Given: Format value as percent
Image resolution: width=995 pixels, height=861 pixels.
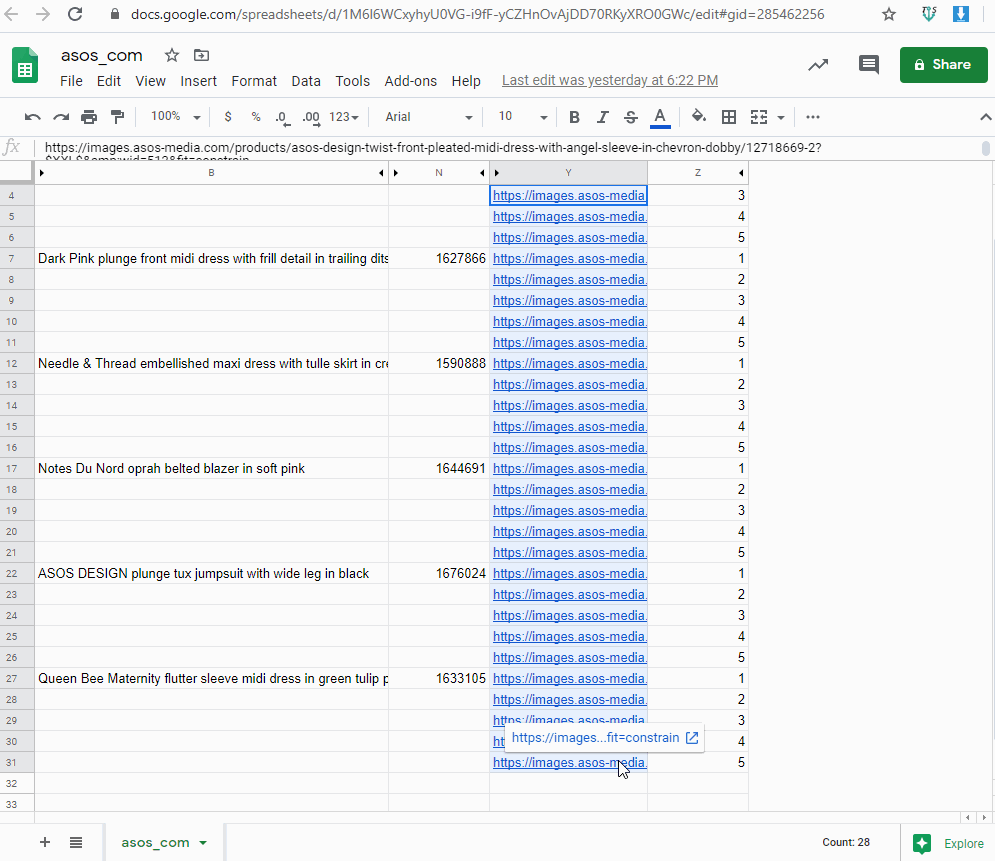Looking at the screenshot, I should [256, 117].
